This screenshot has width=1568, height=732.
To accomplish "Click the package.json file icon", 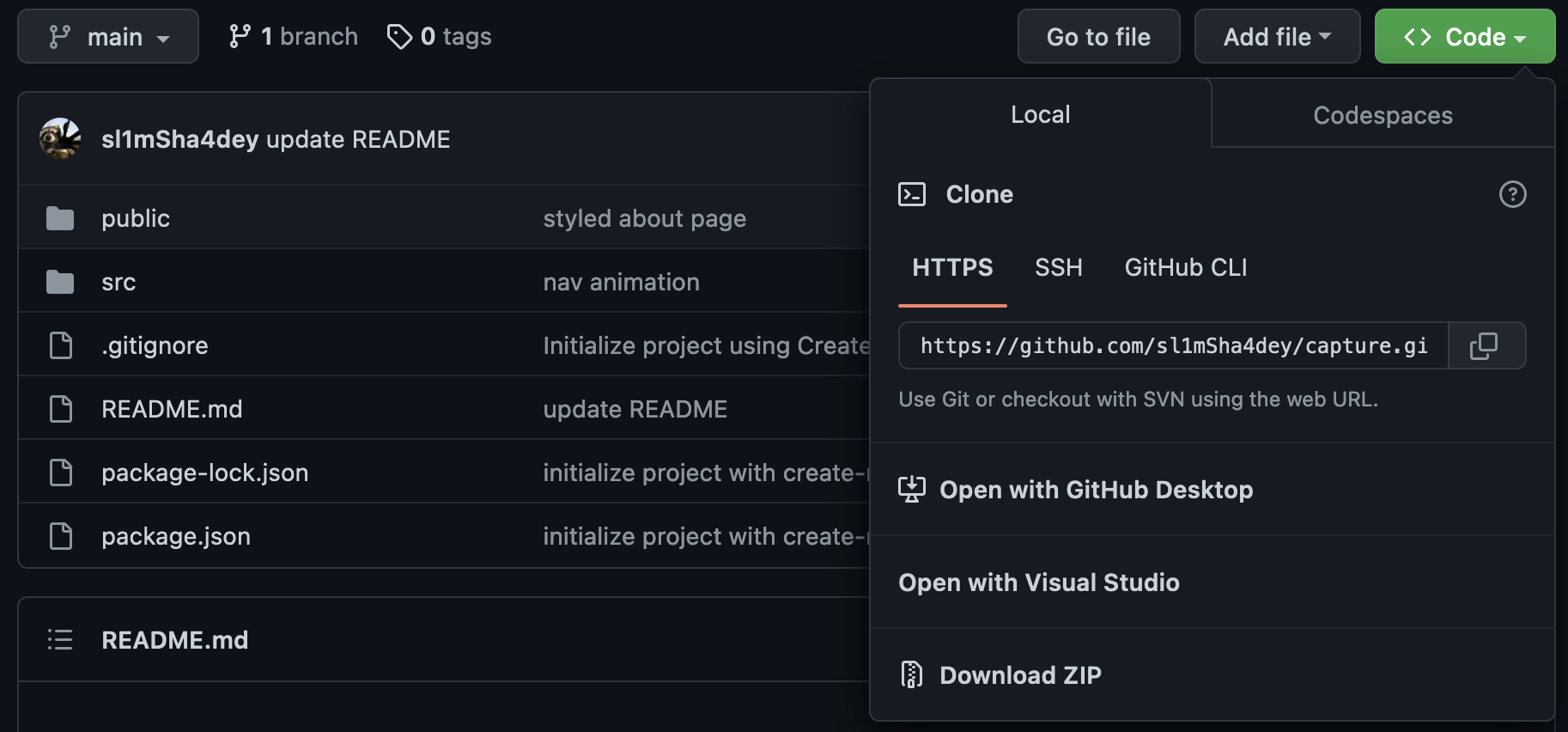I will pos(61,536).
